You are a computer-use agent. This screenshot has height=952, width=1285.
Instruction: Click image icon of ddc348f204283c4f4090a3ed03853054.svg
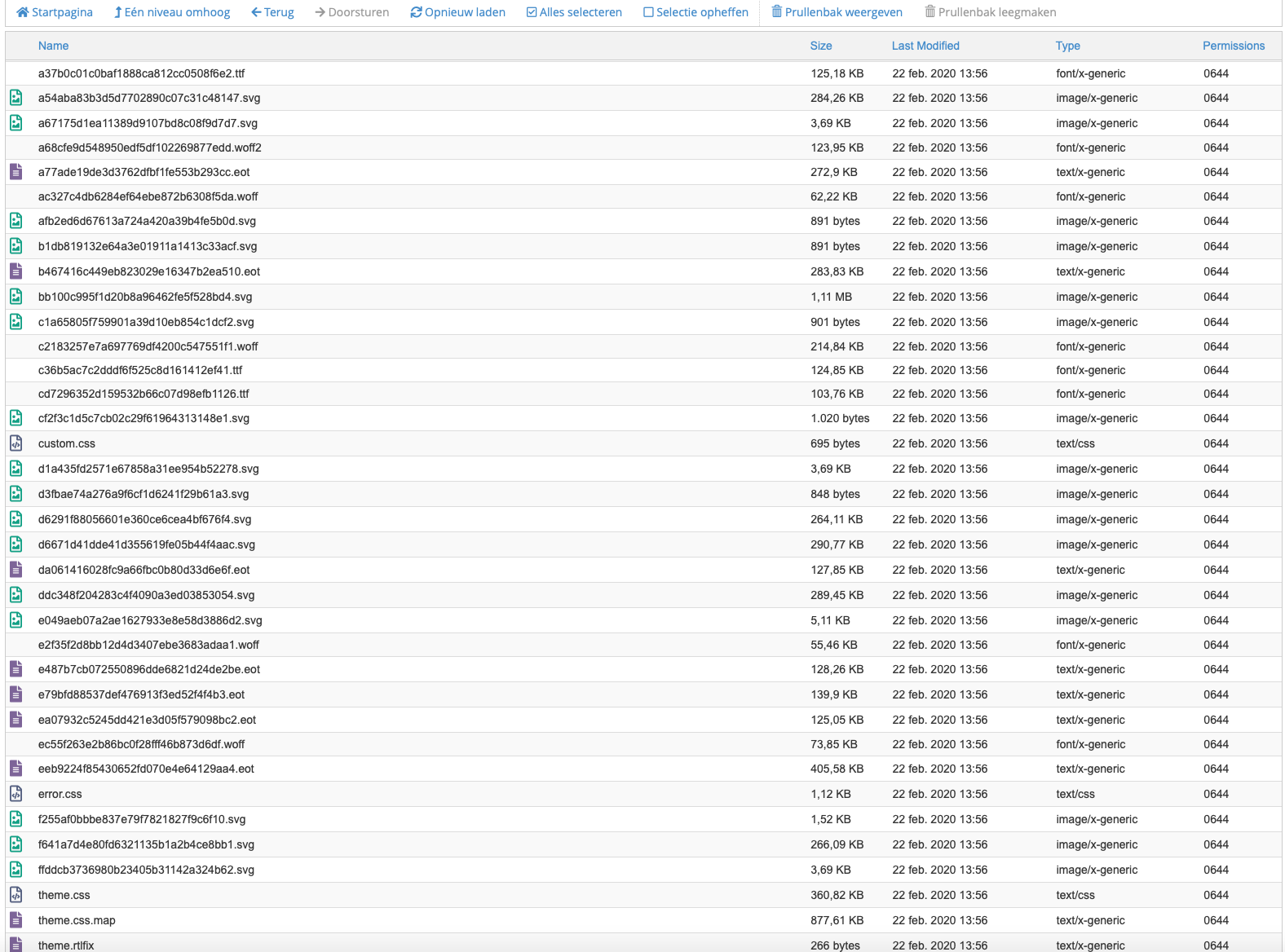pos(15,595)
